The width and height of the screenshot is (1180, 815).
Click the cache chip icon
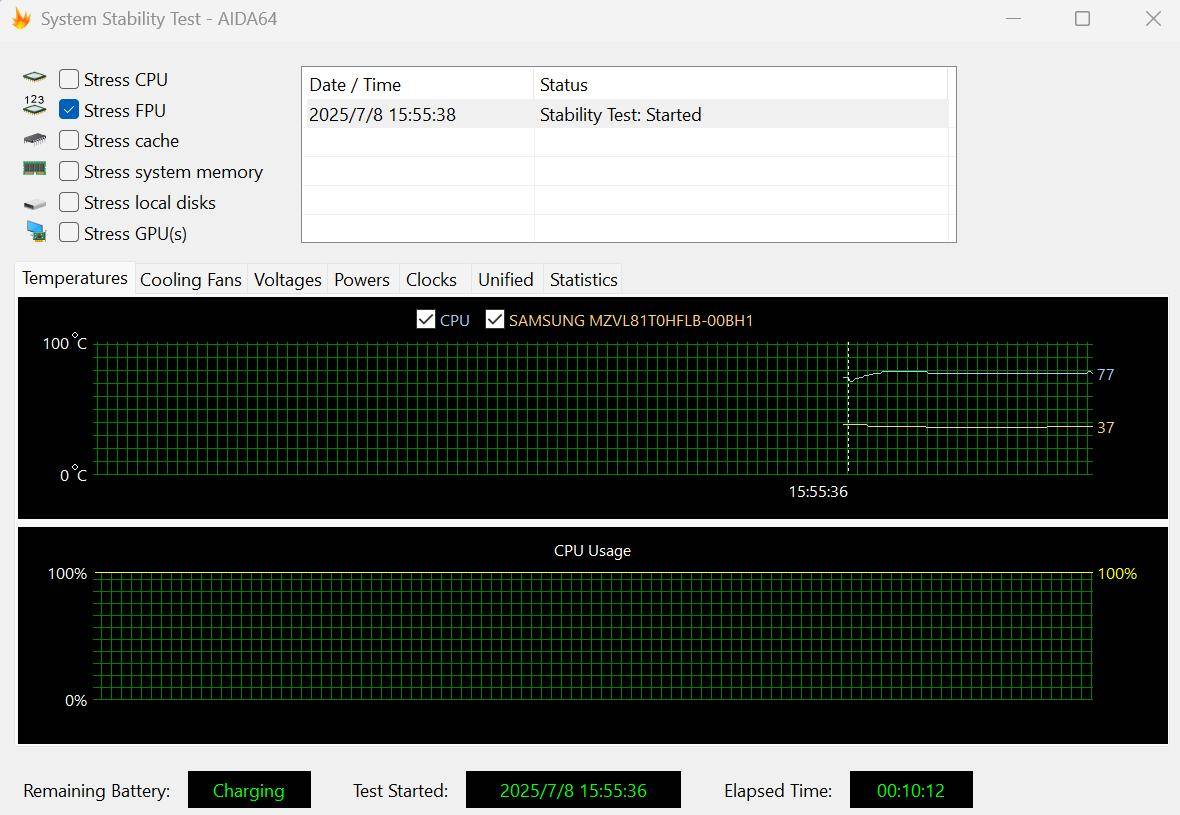35,139
